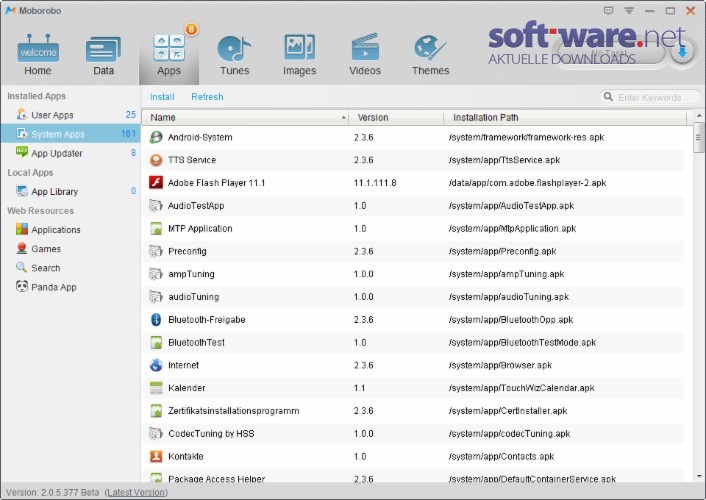Click the Adobe Flash Player icon
Viewport: 706px width, 500px height.
tap(156, 182)
